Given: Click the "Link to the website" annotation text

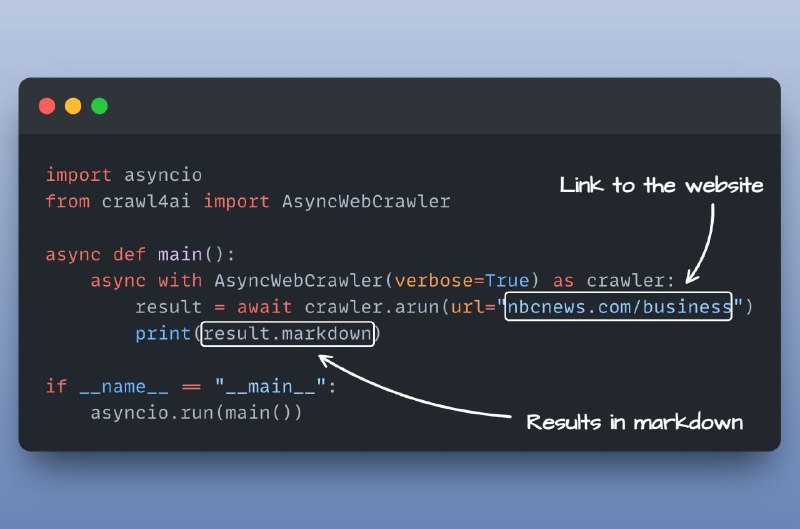Looking at the screenshot, I should 662,185.
